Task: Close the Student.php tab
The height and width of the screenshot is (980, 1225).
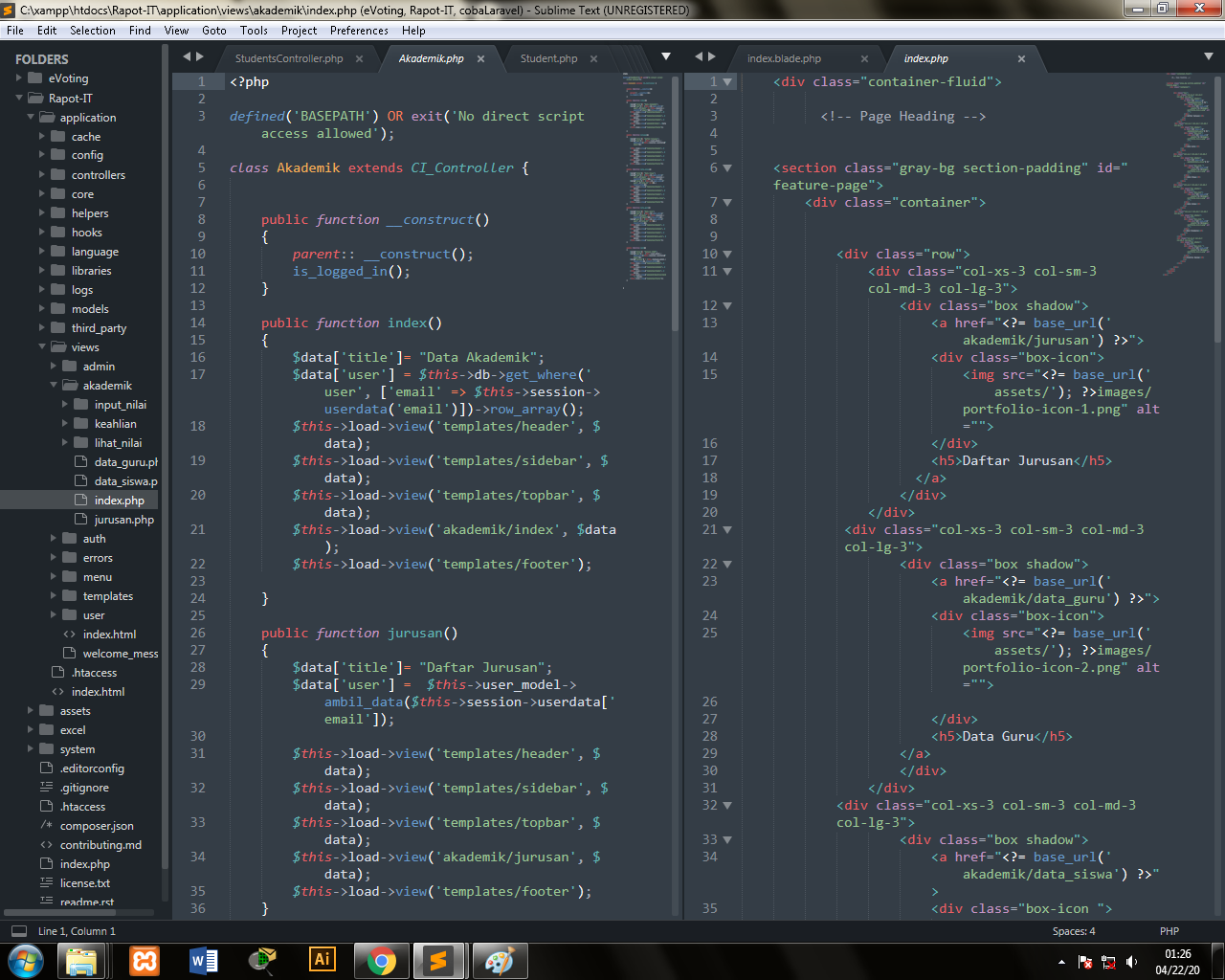Action: tap(593, 59)
